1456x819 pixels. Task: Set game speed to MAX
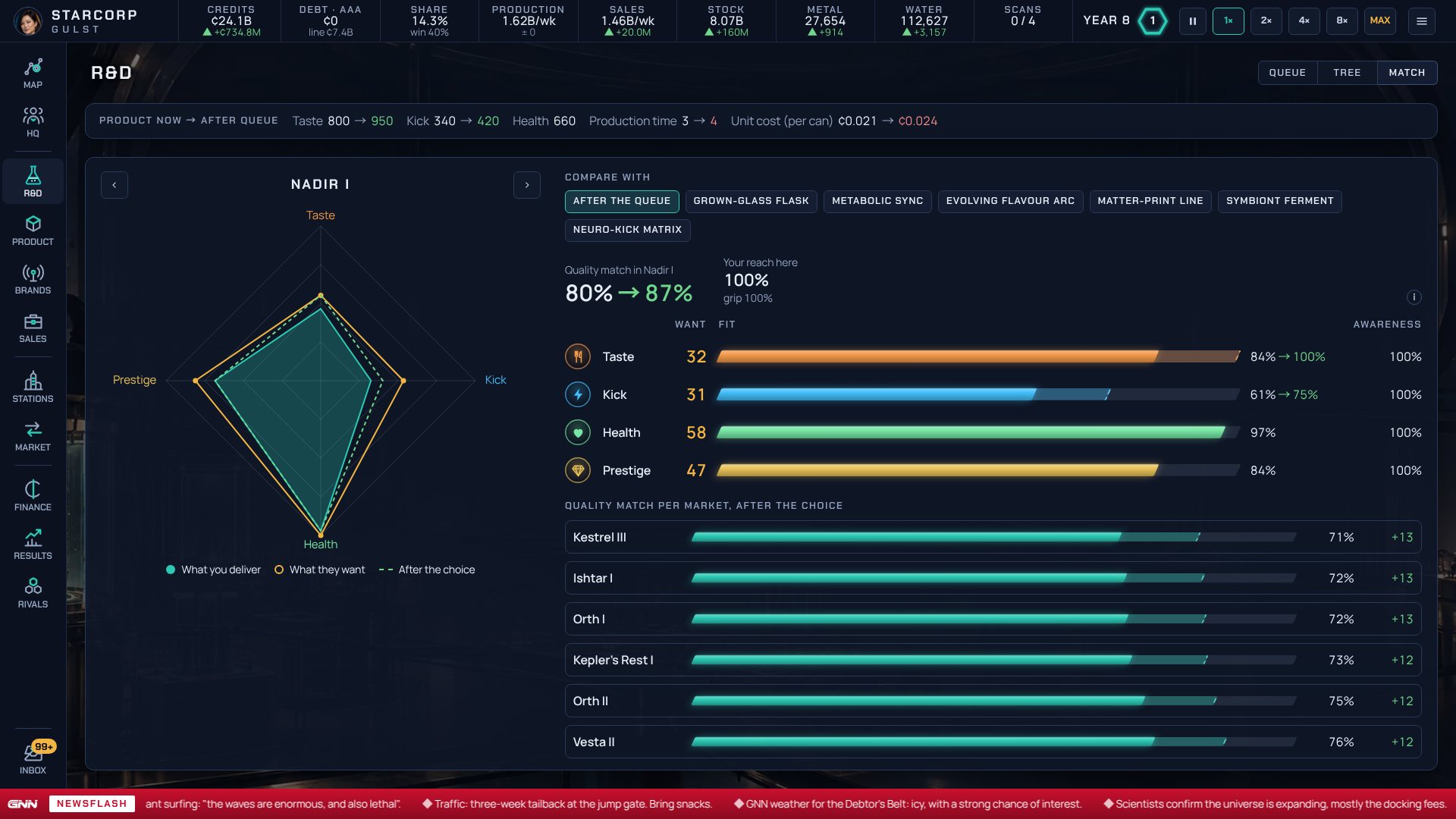click(1380, 21)
